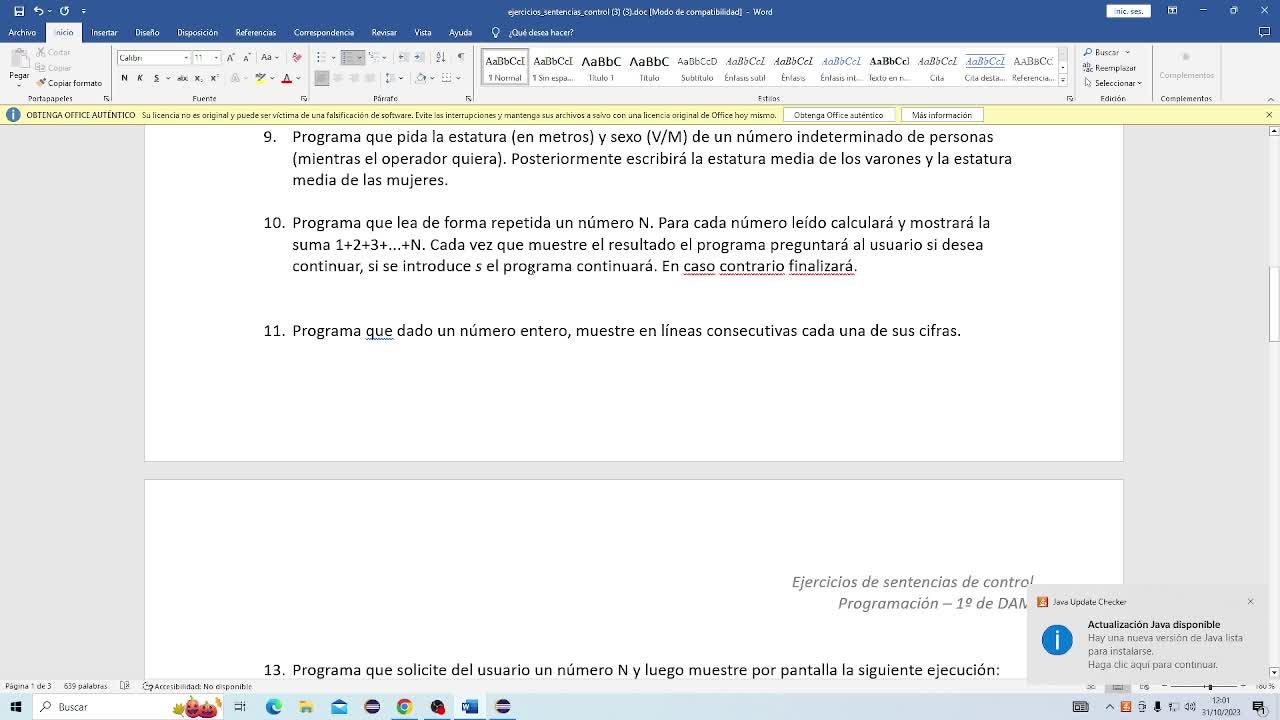Apply the red font color
Screen dimensions: 1280x720
tap(288, 78)
